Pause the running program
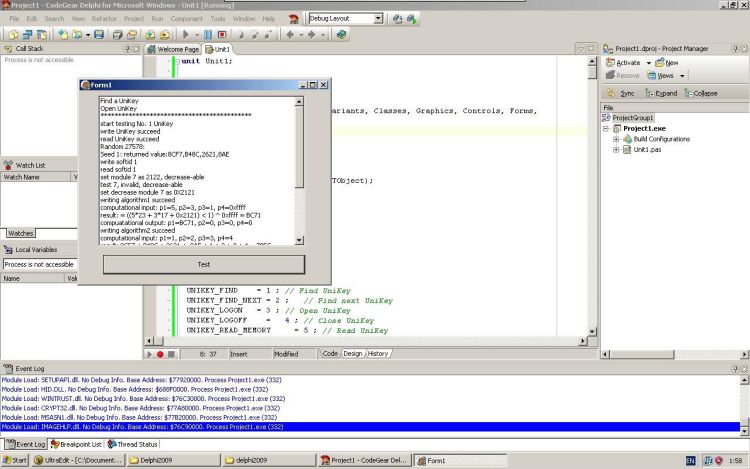 [x=208, y=34]
